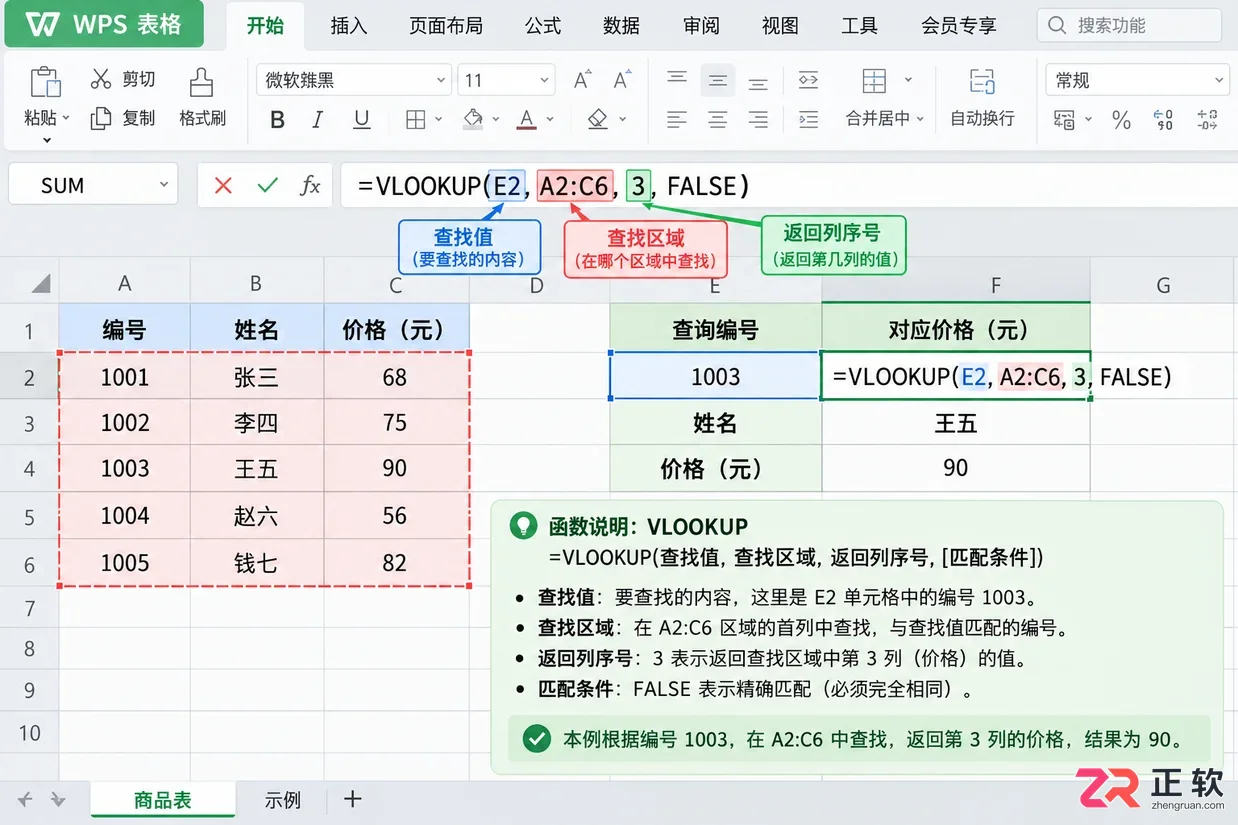The width and height of the screenshot is (1238, 825).
Task: Select cell E2 containing 1003
Action: (715, 377)
